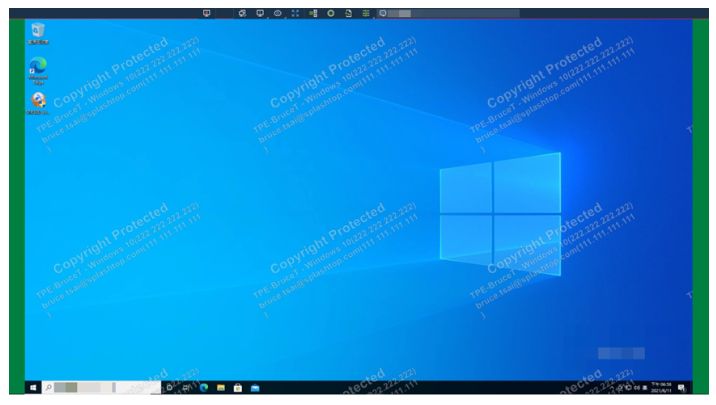Screen dimensions: 716x405
Task: Toggle full screen with the four-arrows icon
Action: pos(295,13)
